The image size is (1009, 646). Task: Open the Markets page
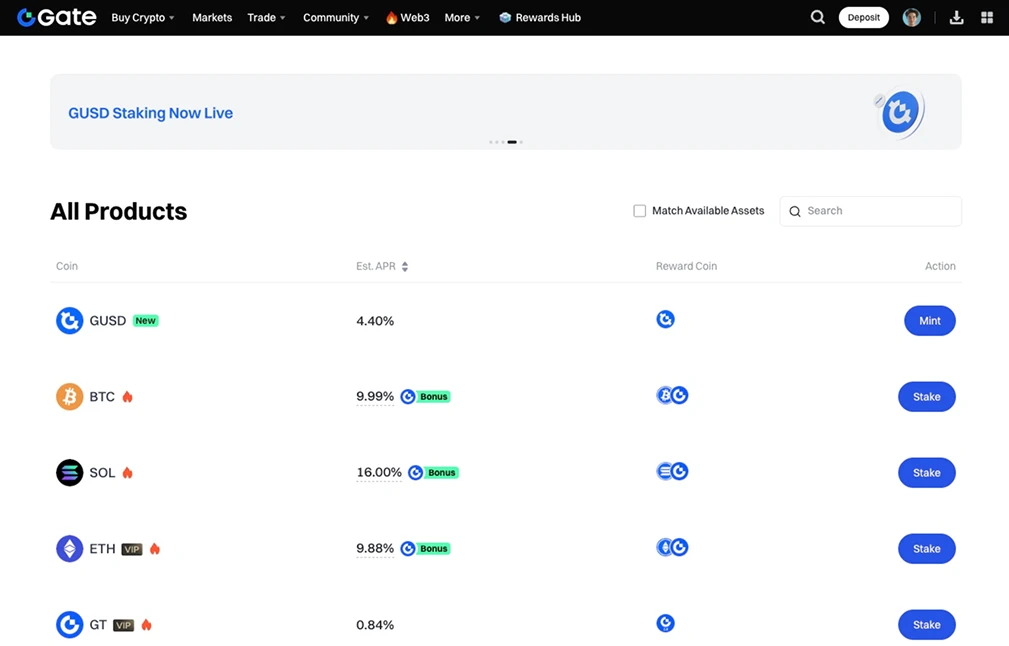pyautogui.click(x=212, y=17)
